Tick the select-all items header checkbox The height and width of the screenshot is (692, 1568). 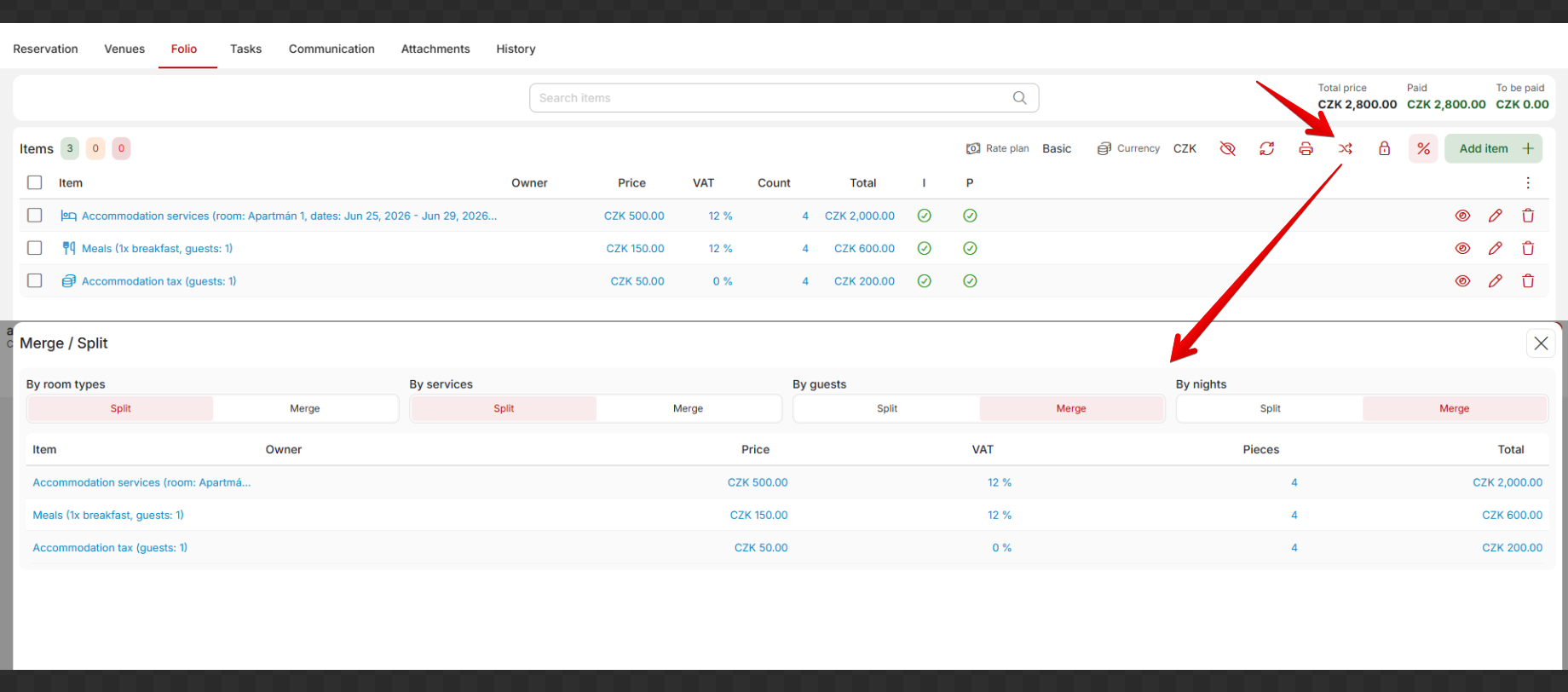[35, 182]
